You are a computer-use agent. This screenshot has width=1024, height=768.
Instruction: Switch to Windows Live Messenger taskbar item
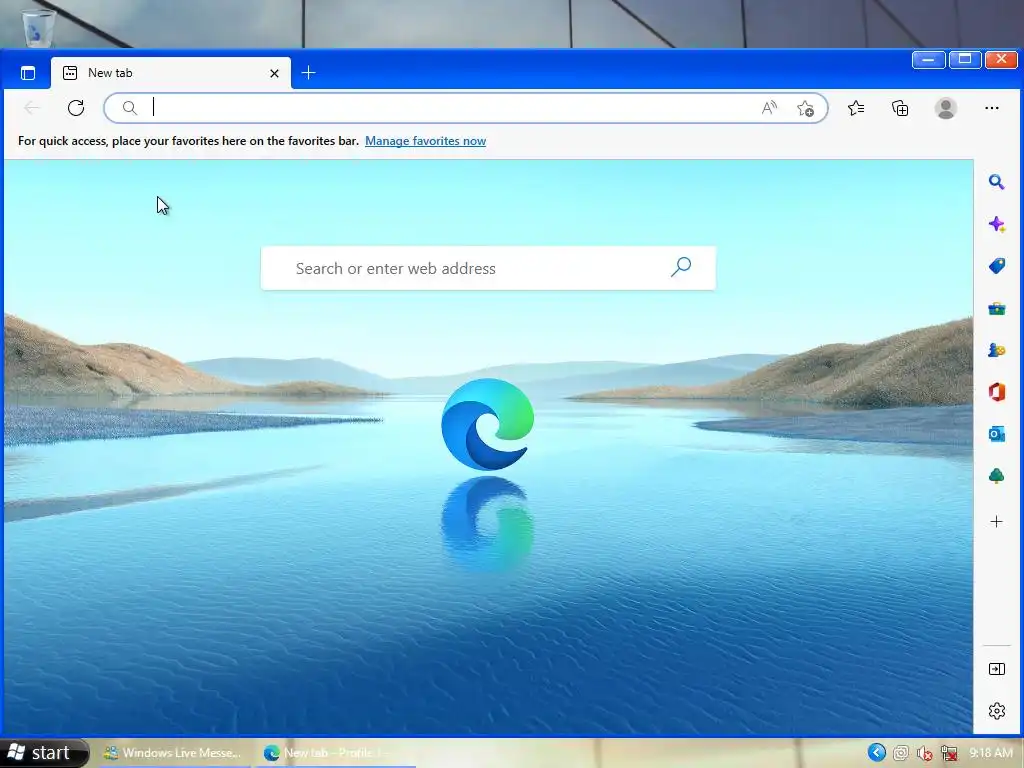coord(173,753)
